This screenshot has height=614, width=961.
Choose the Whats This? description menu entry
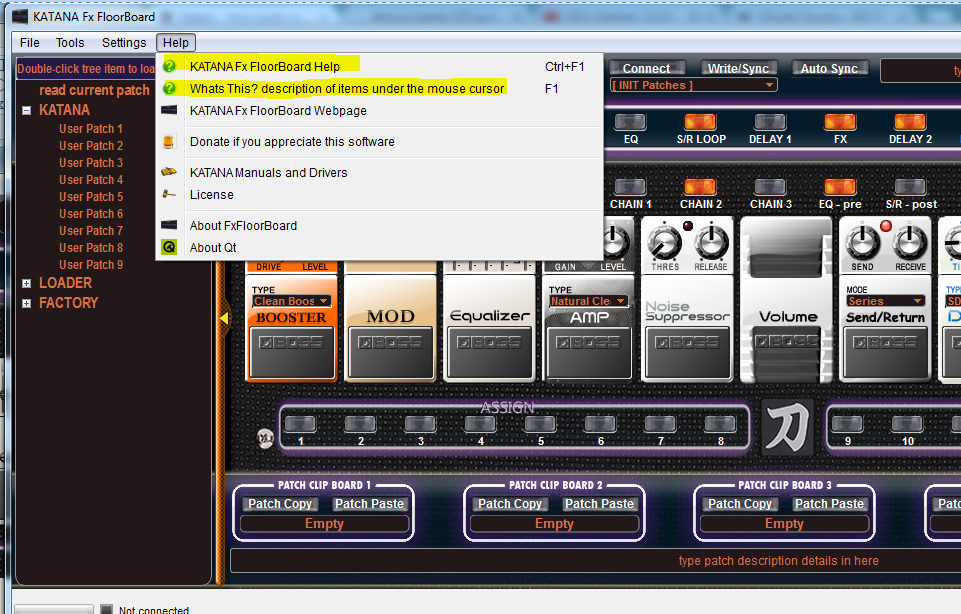(379, 88)
